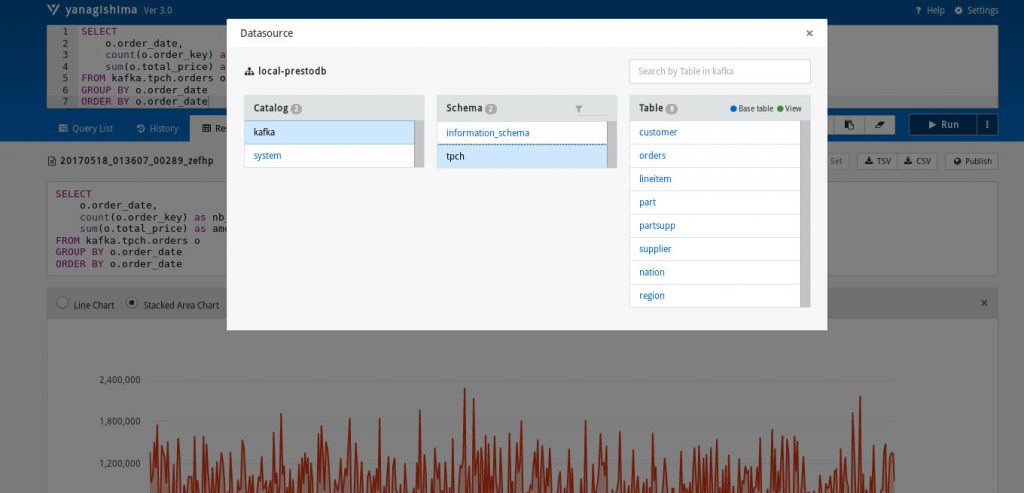Run the query
Viewport: 1024px width, 493px height.
point(943,125)
